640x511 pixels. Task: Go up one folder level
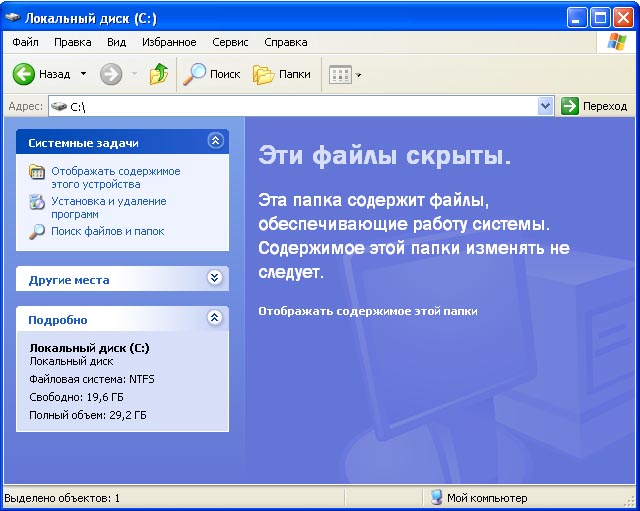[159, 74]
